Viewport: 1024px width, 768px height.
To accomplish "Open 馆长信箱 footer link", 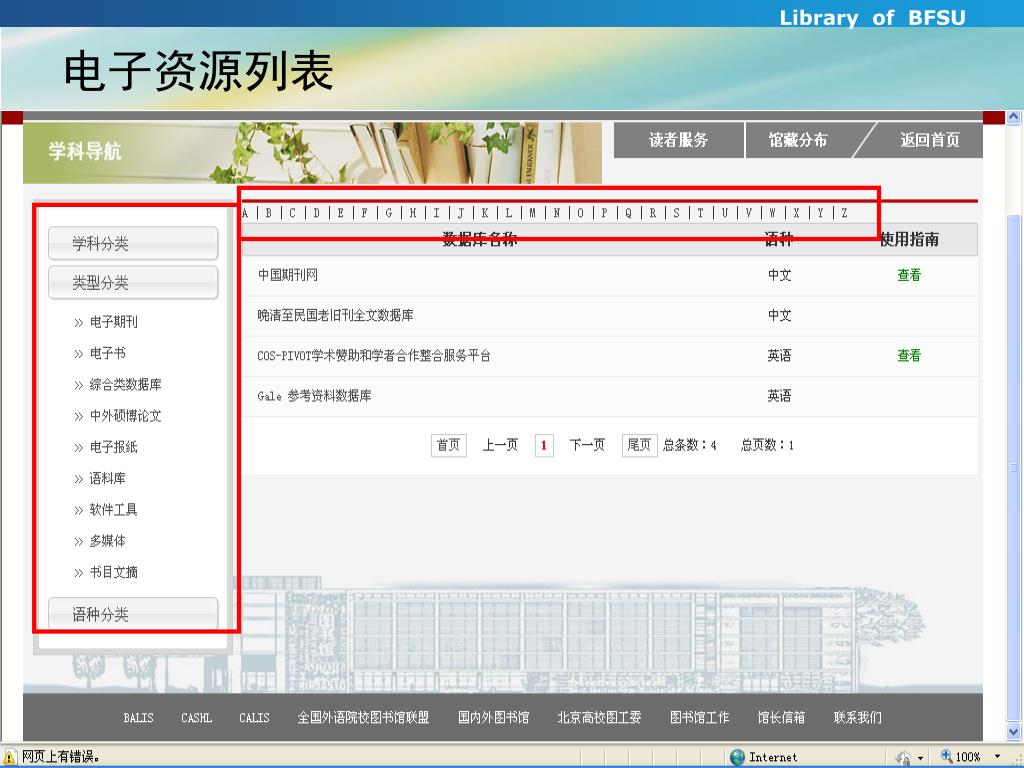I will (781, 718).
